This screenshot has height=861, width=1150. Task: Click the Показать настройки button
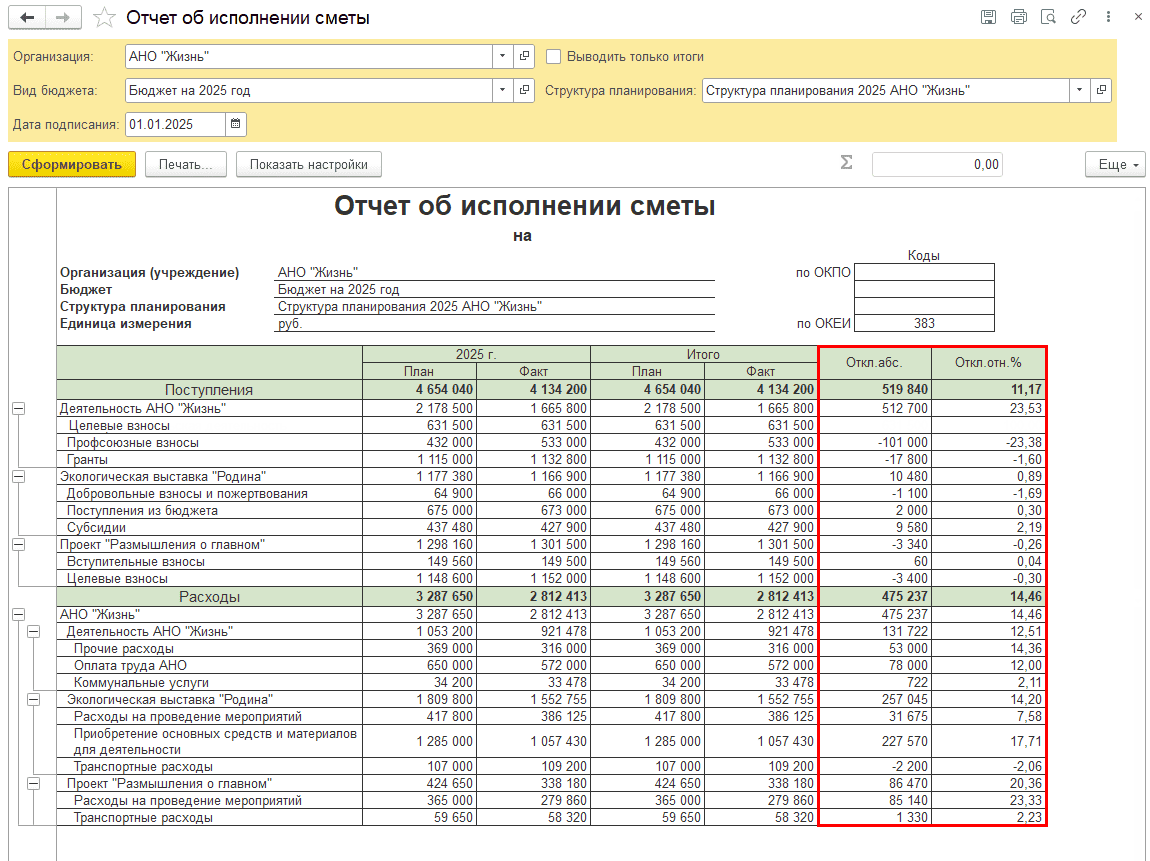[308, 164]
